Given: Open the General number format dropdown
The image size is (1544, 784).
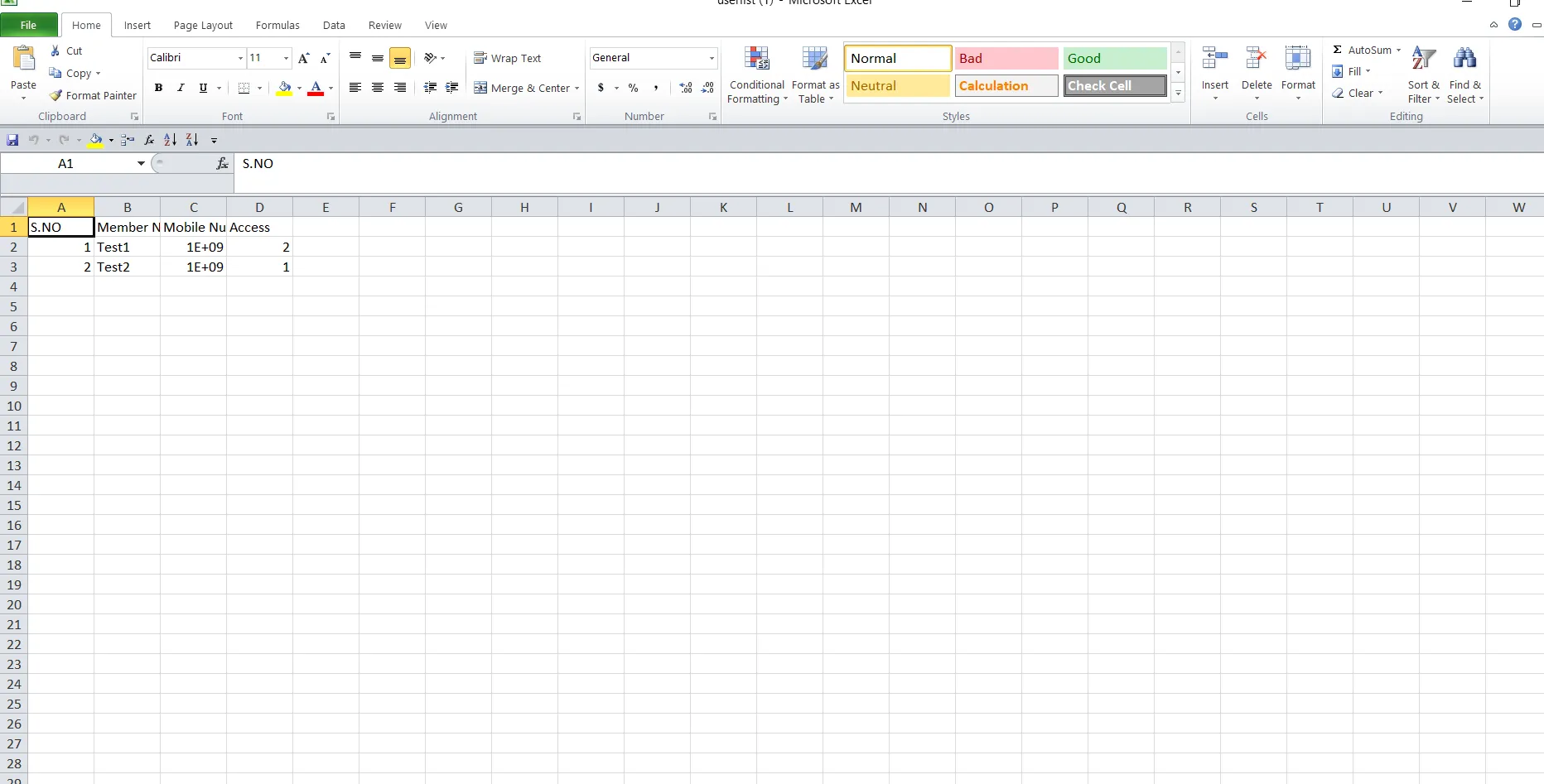Looking at the screenshot, I should point(712,58).
